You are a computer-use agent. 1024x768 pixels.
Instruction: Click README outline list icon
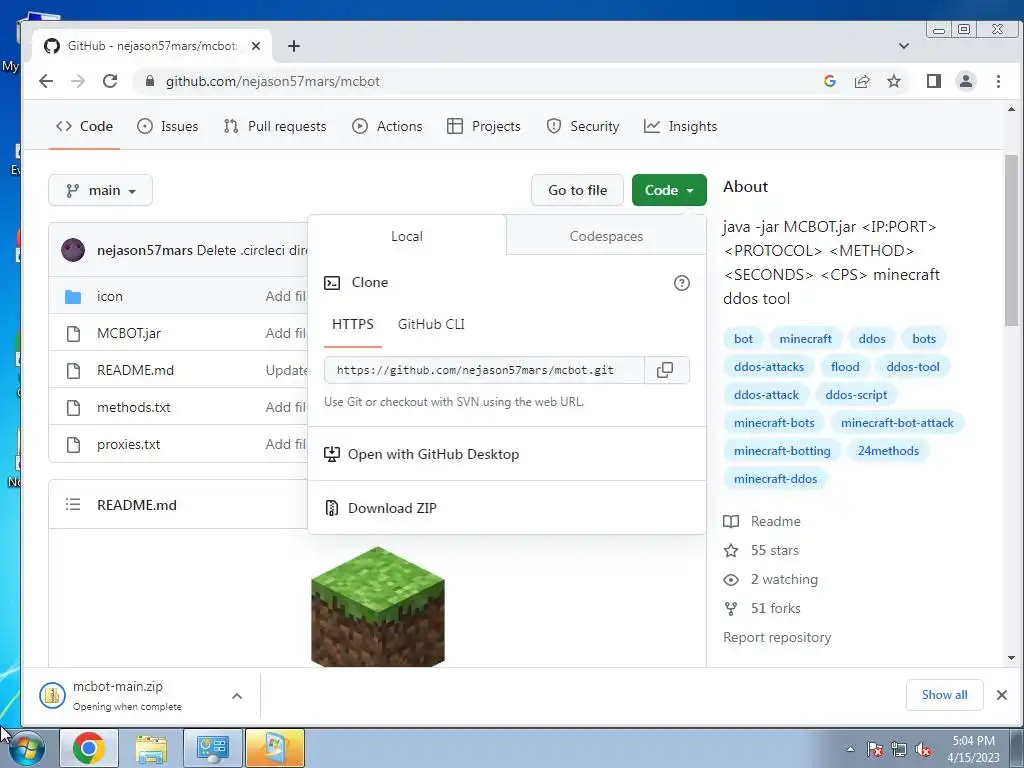72,505
